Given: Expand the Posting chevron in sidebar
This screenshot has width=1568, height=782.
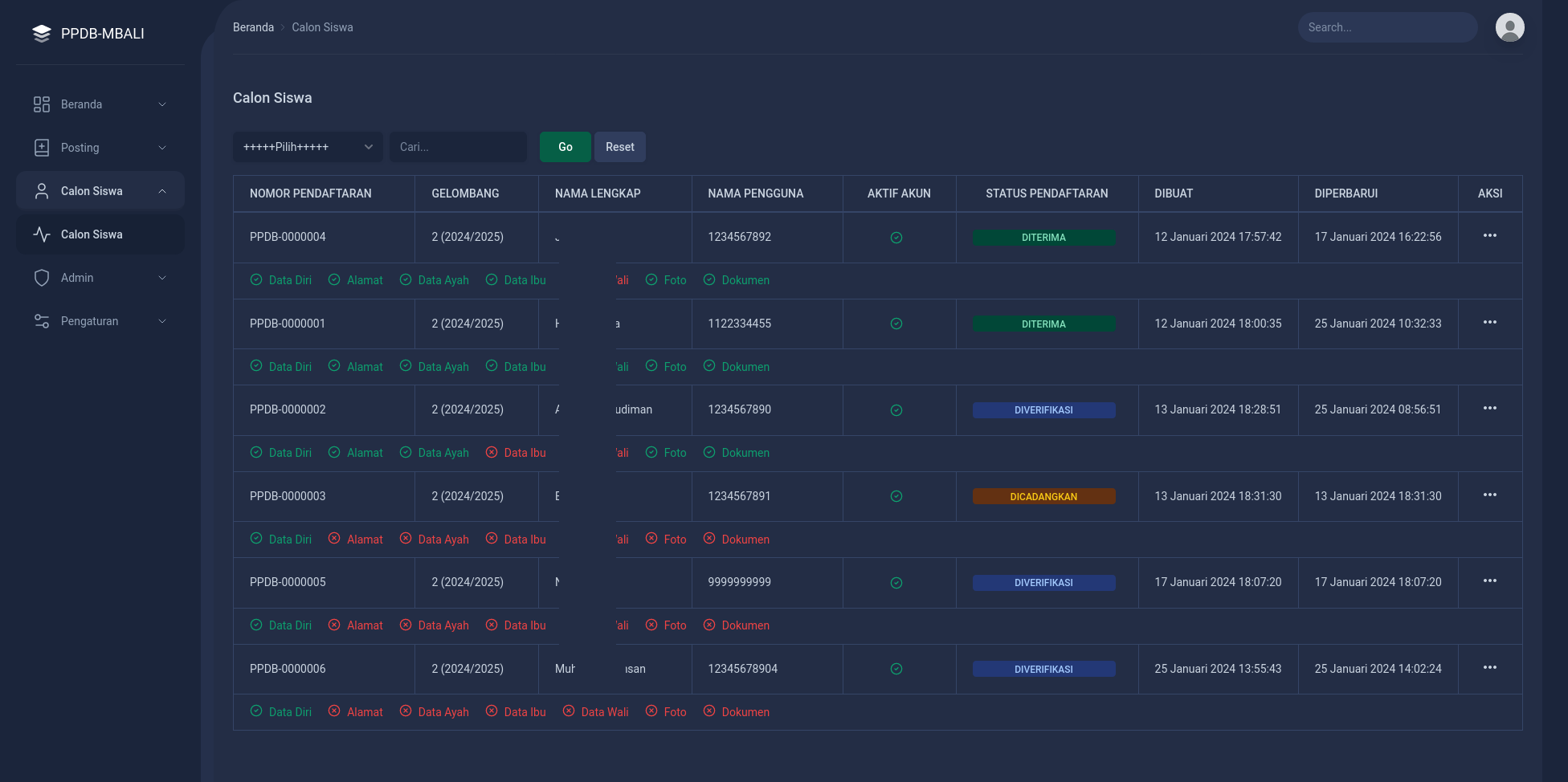Looking at the screenshot, I should coord(162,148).
